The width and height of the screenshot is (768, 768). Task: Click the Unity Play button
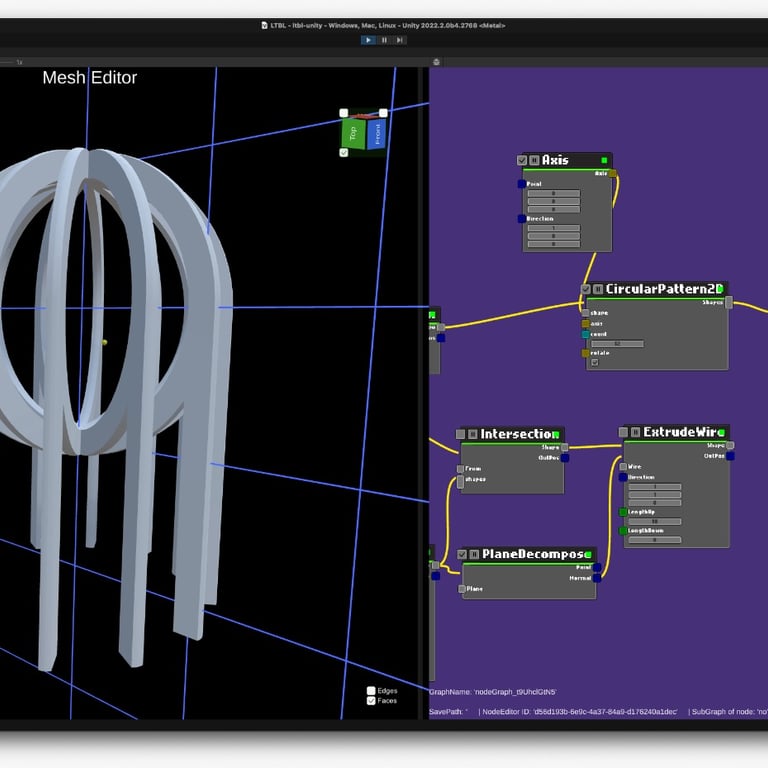pos(368,40)
